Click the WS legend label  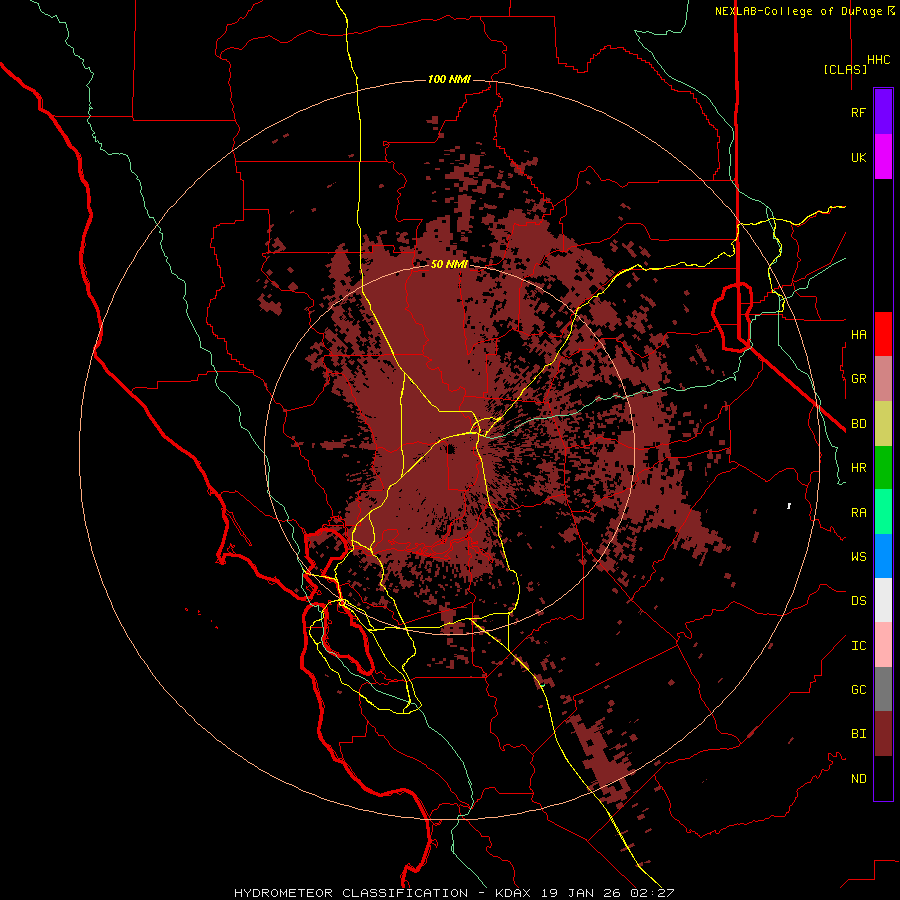coord(858,556)
